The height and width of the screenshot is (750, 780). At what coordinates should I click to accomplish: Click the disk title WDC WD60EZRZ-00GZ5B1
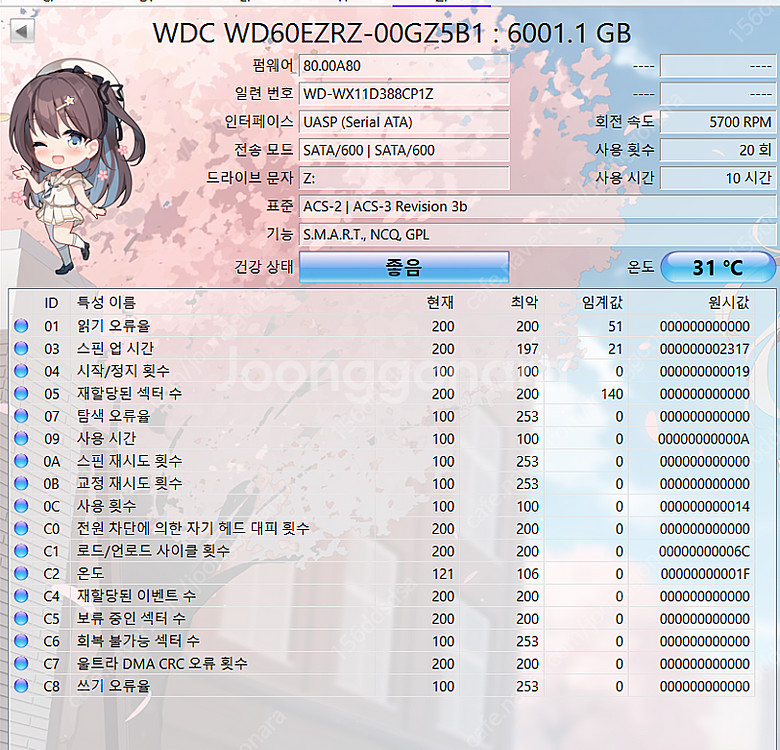click(318, 34)
